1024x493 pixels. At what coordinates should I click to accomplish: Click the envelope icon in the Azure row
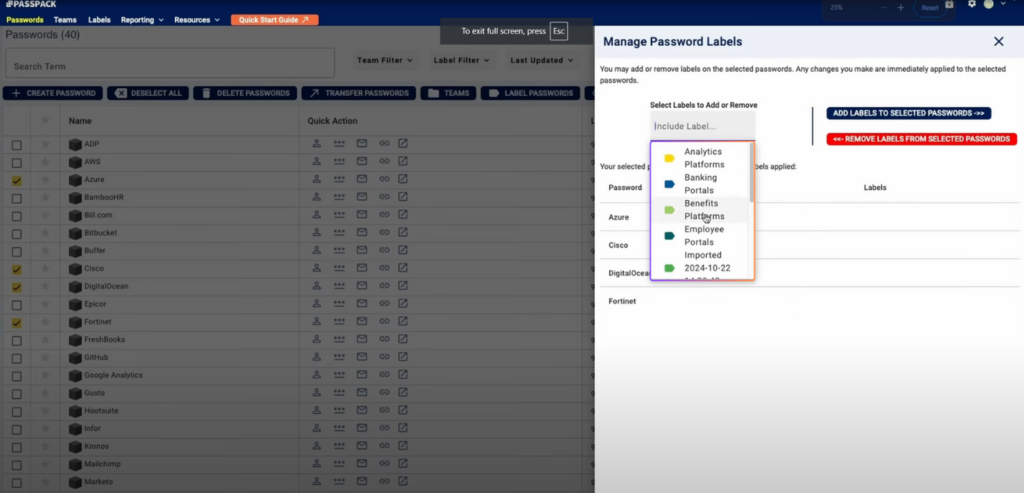362,179
